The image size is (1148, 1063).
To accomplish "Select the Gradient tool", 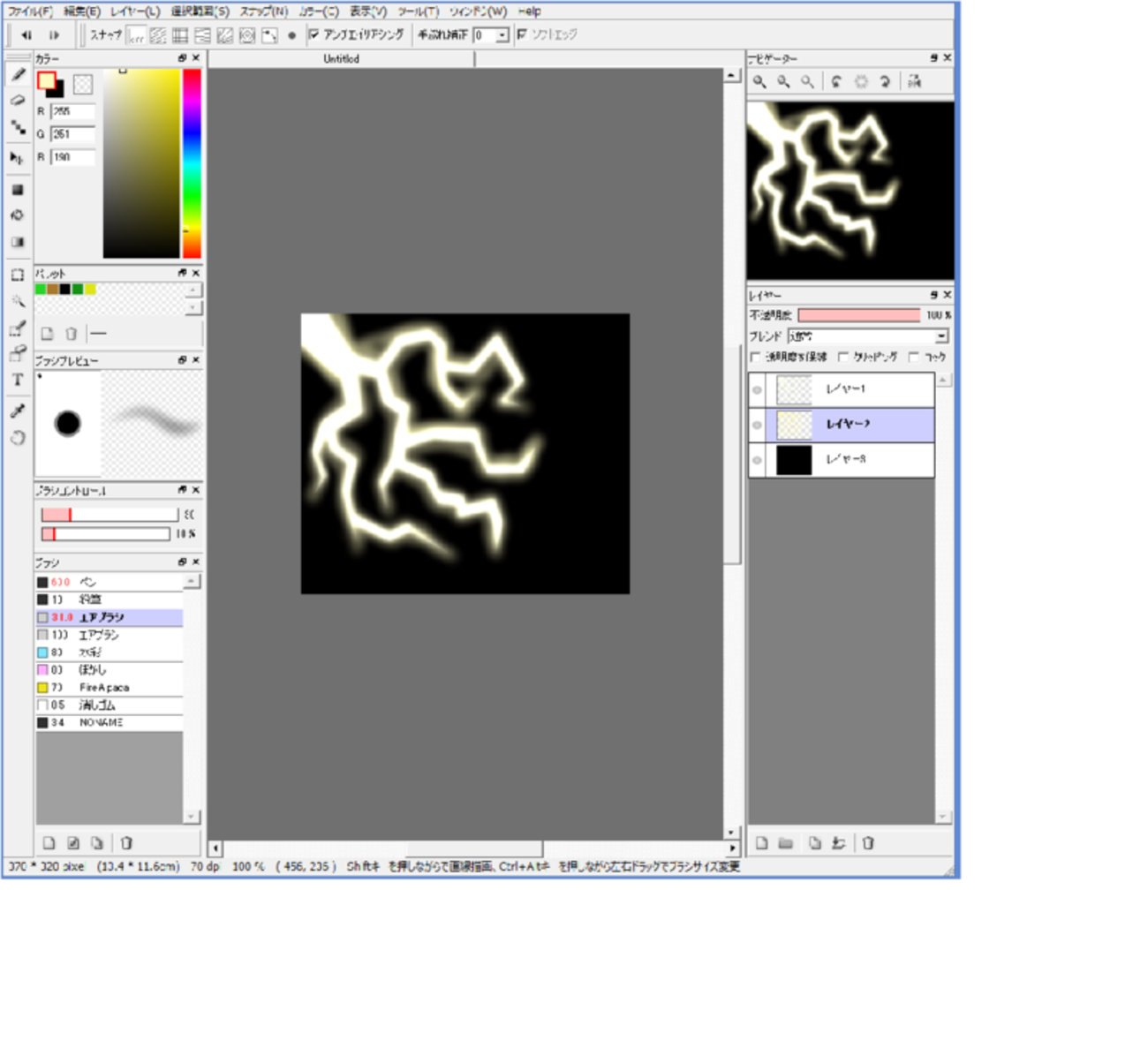I will coord(18,242).
